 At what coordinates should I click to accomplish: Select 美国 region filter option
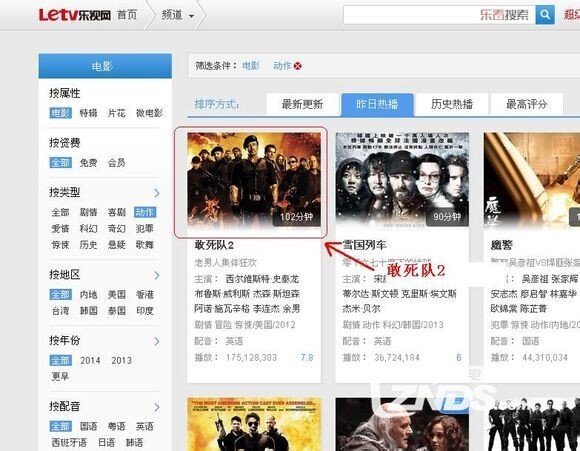117,295
